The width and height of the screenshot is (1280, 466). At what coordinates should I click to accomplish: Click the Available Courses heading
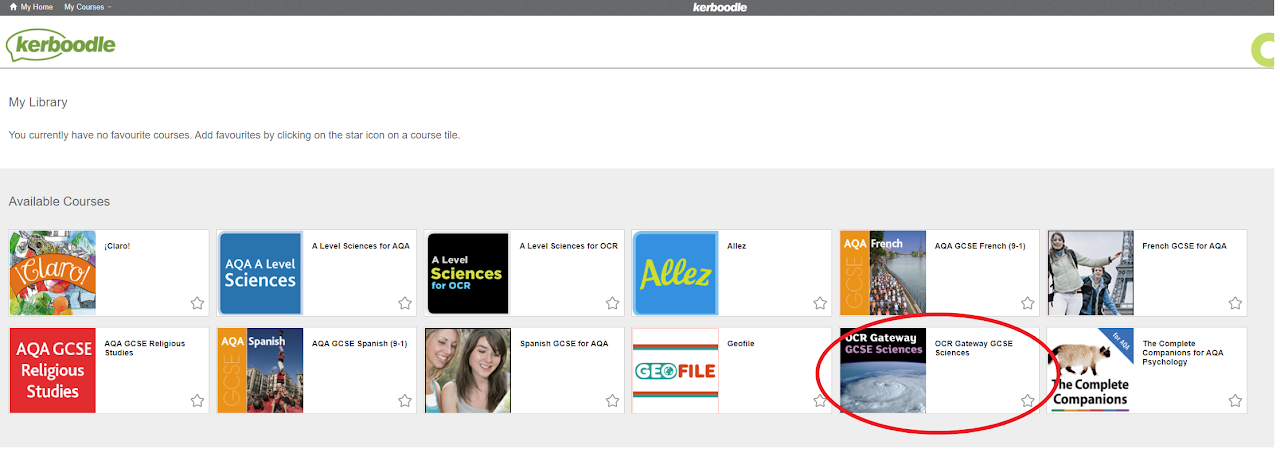(x=59, y=202)
